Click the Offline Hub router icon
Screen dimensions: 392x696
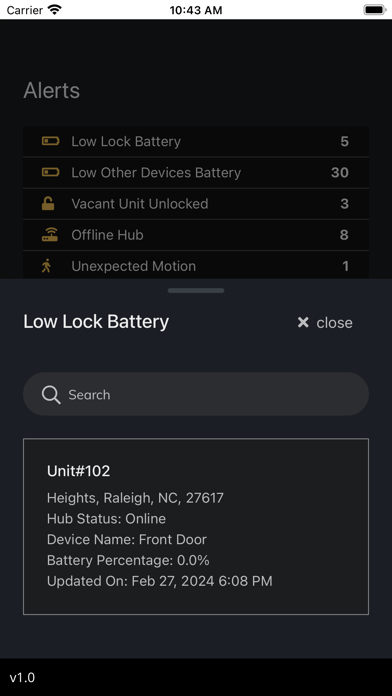pos(50,234)
